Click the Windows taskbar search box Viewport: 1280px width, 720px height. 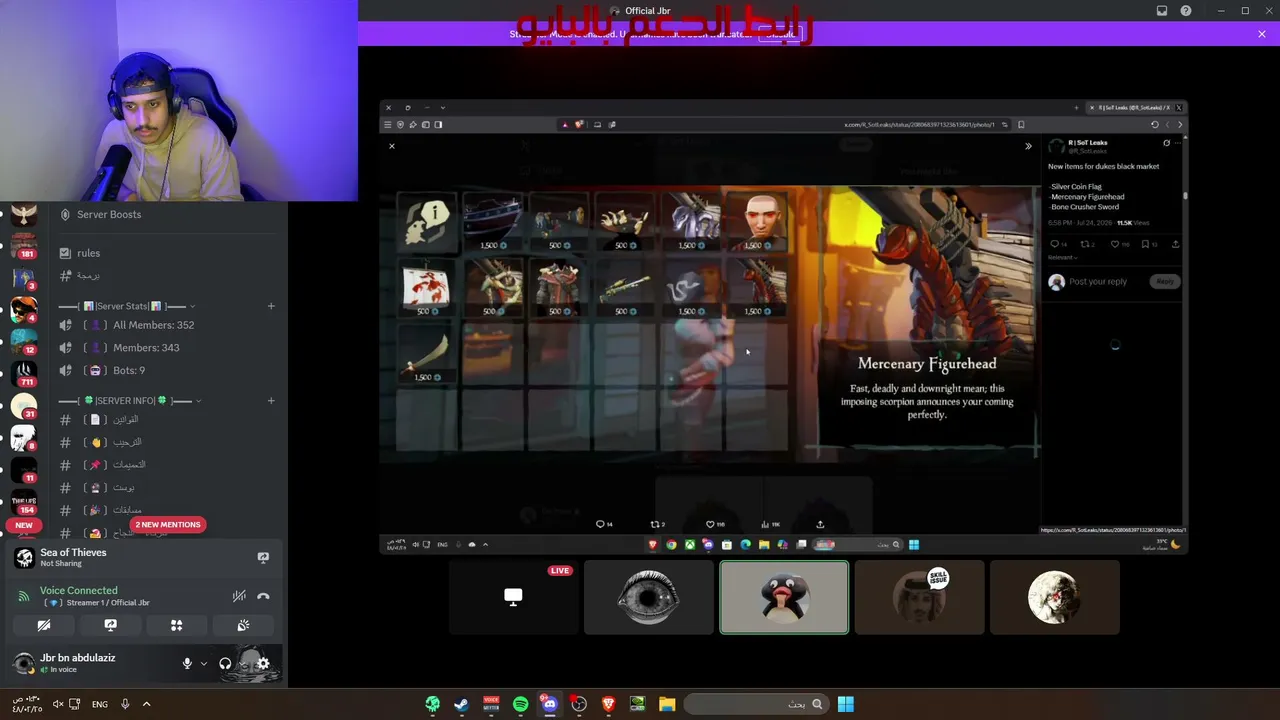click(x=757, y=704)
